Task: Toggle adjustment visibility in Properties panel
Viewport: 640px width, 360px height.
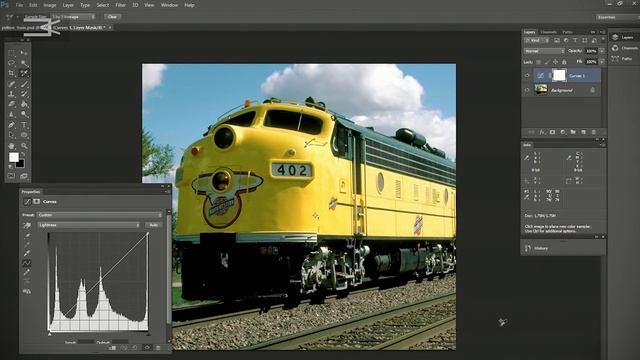Action: (147, 348)
